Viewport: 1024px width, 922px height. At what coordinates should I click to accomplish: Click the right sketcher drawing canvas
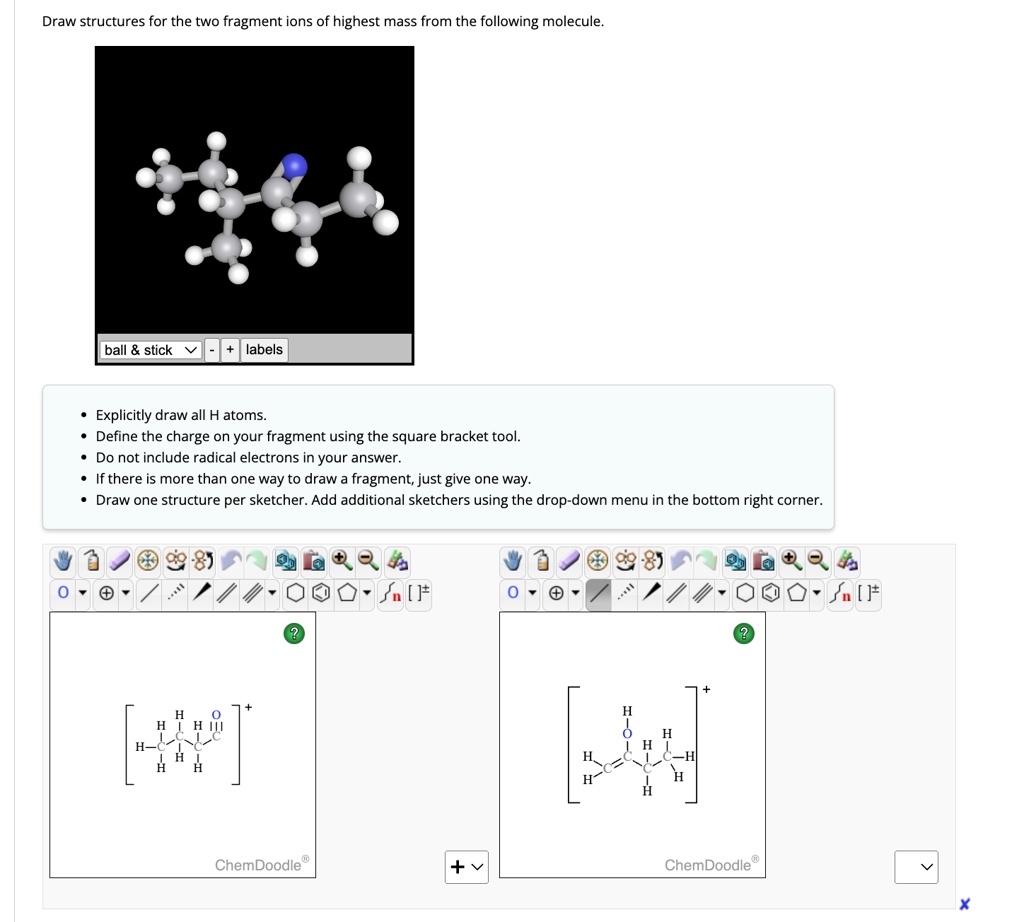click(x=632, y=744)
